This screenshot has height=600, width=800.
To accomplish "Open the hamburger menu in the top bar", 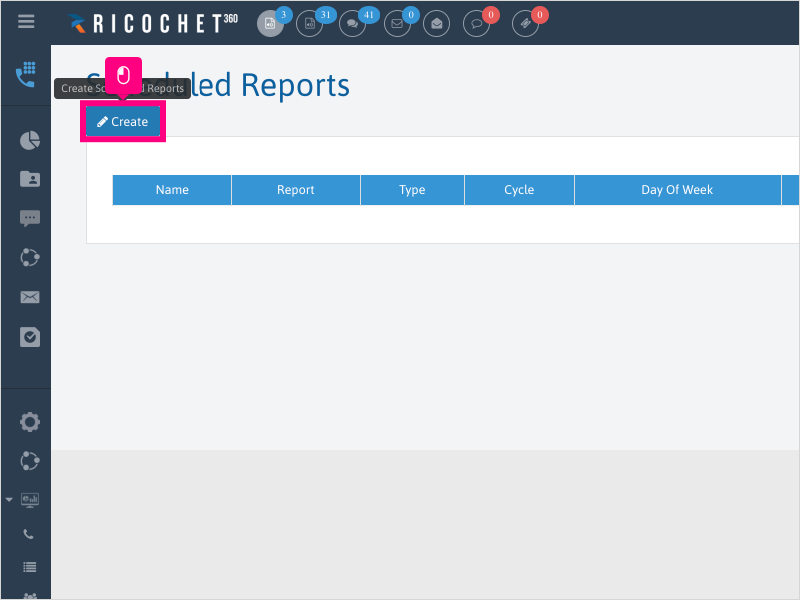I will 26,21.
